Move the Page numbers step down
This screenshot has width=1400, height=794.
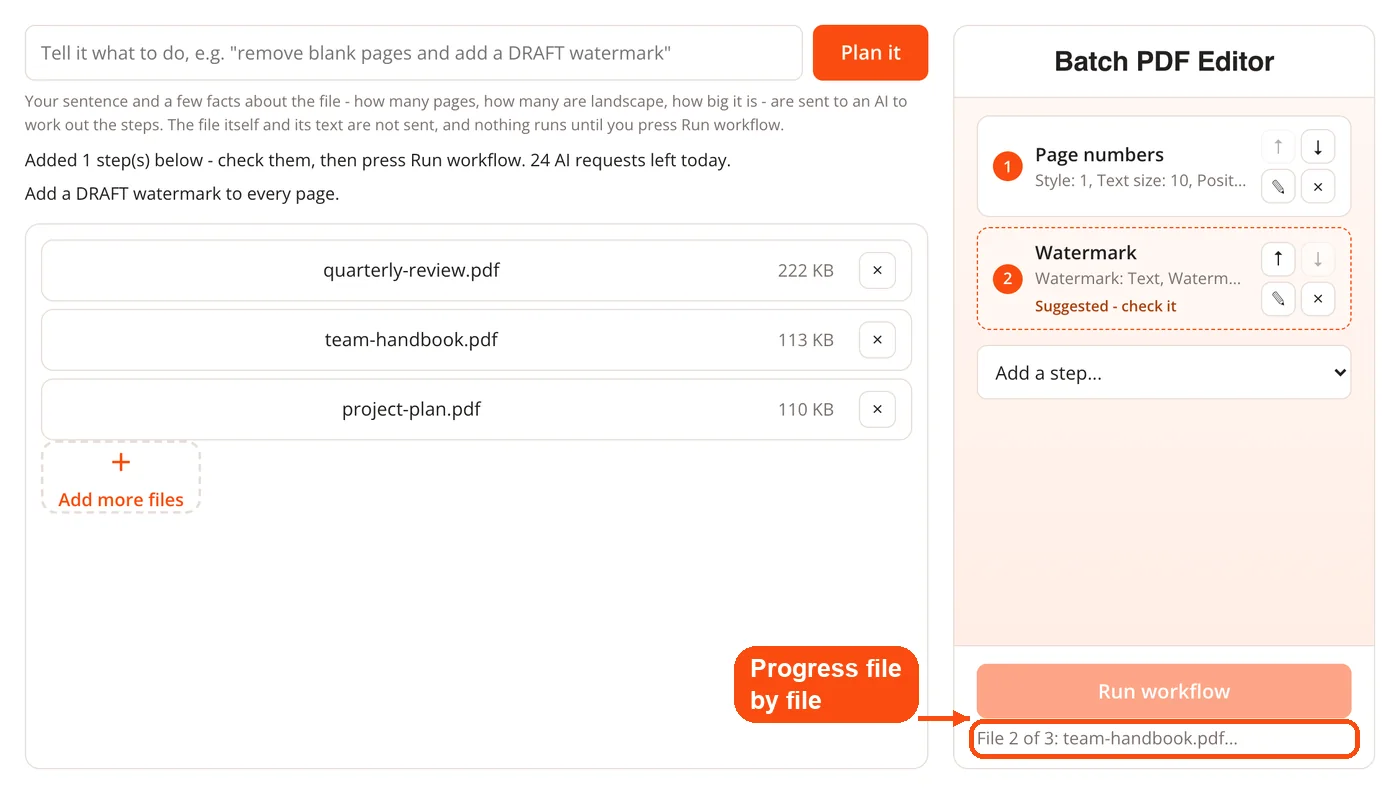pos(1318,147)
